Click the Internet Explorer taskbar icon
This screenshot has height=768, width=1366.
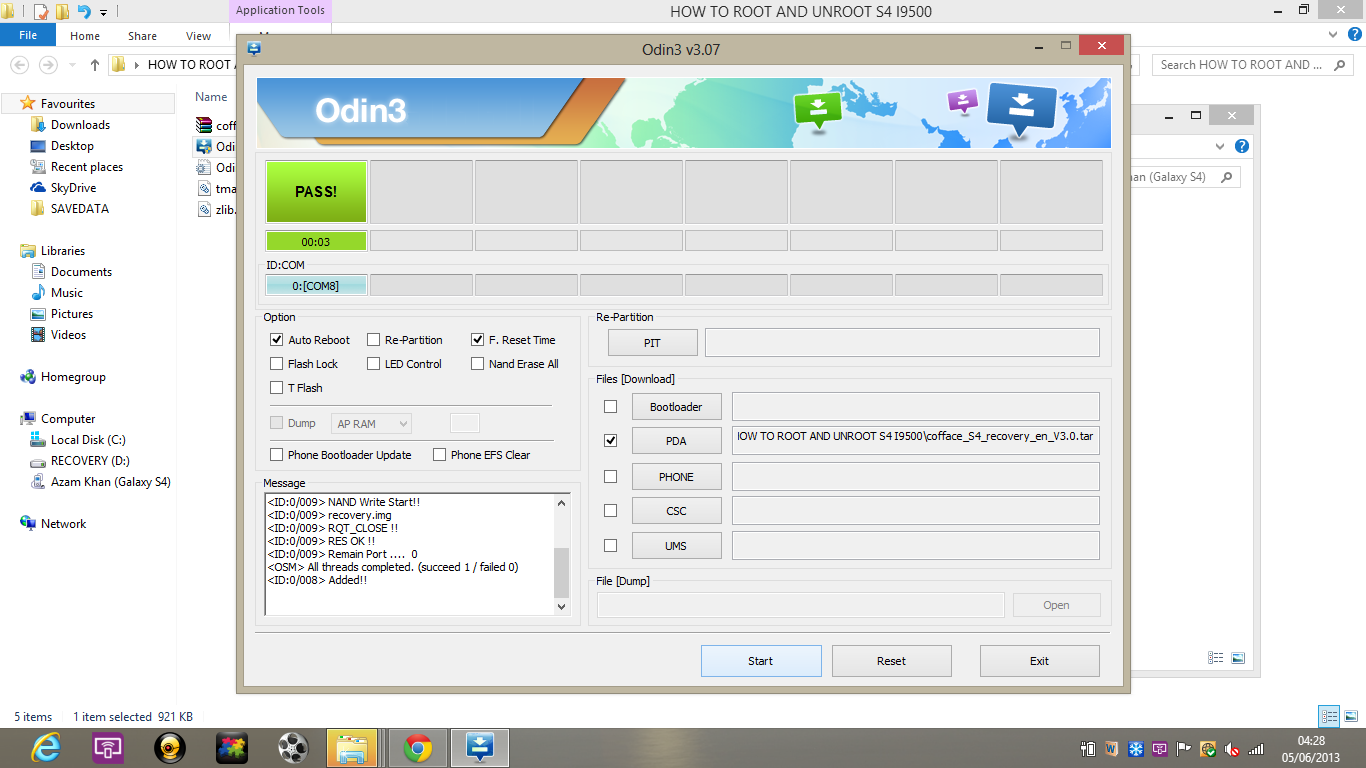(46, 747)
